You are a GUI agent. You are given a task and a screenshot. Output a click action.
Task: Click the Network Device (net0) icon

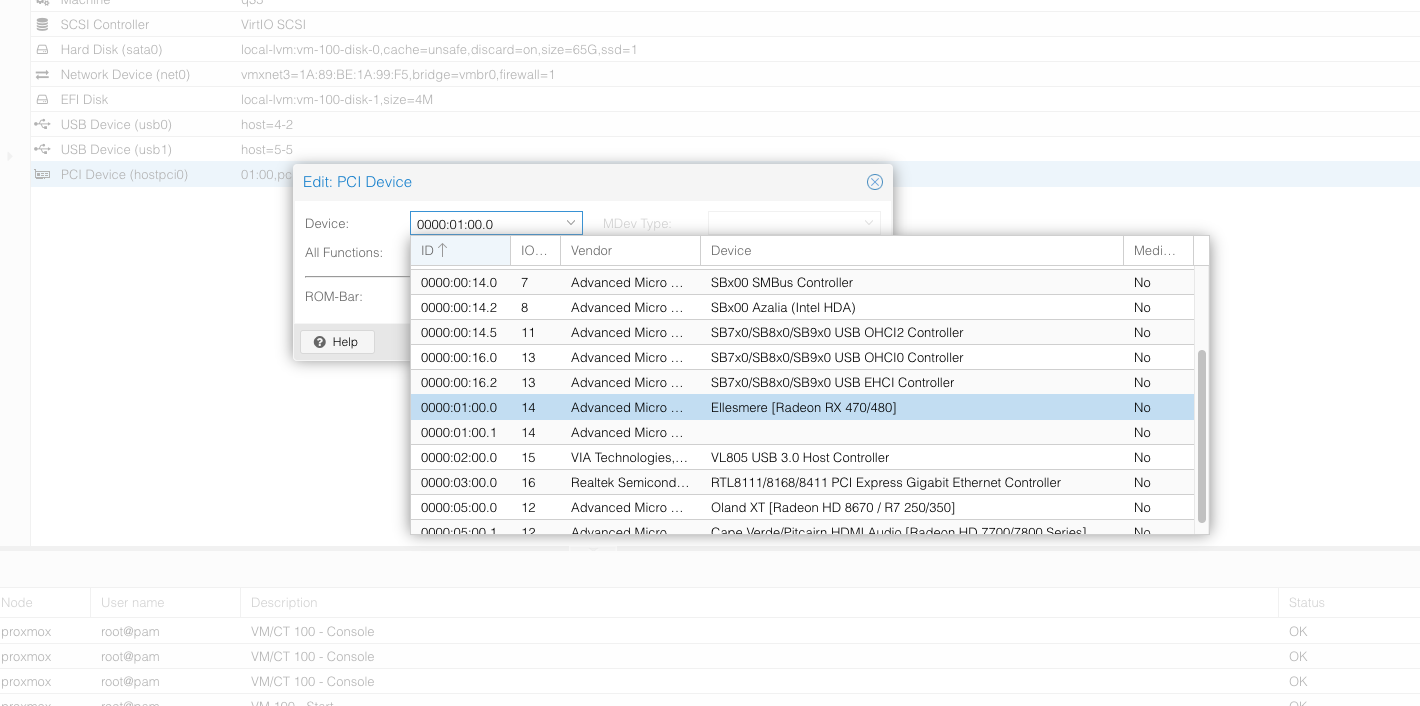42,75
